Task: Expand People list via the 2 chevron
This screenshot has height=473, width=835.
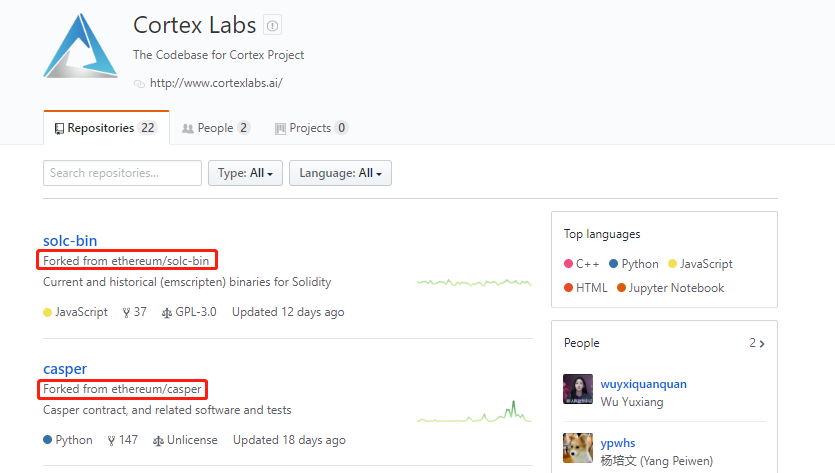Action: (x=757, y=344)
